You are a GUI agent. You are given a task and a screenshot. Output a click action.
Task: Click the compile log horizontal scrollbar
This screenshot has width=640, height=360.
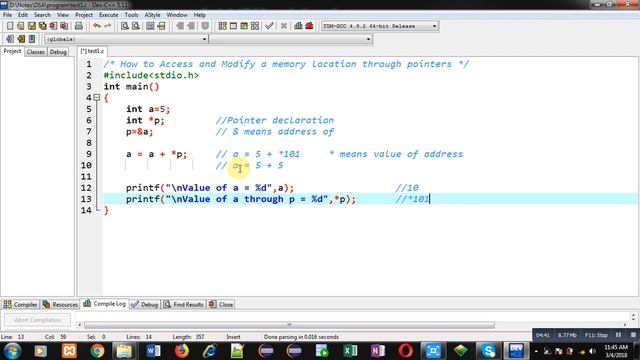click(x=289, y=325)
